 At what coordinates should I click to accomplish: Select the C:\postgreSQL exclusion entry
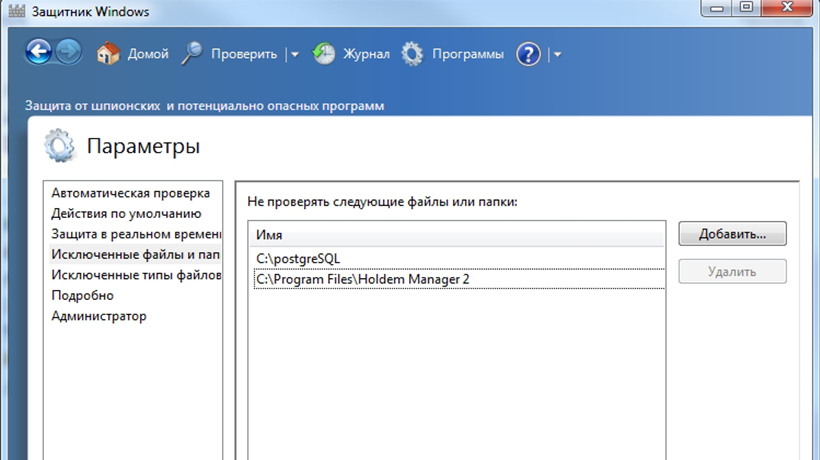(x=298, y=259)
